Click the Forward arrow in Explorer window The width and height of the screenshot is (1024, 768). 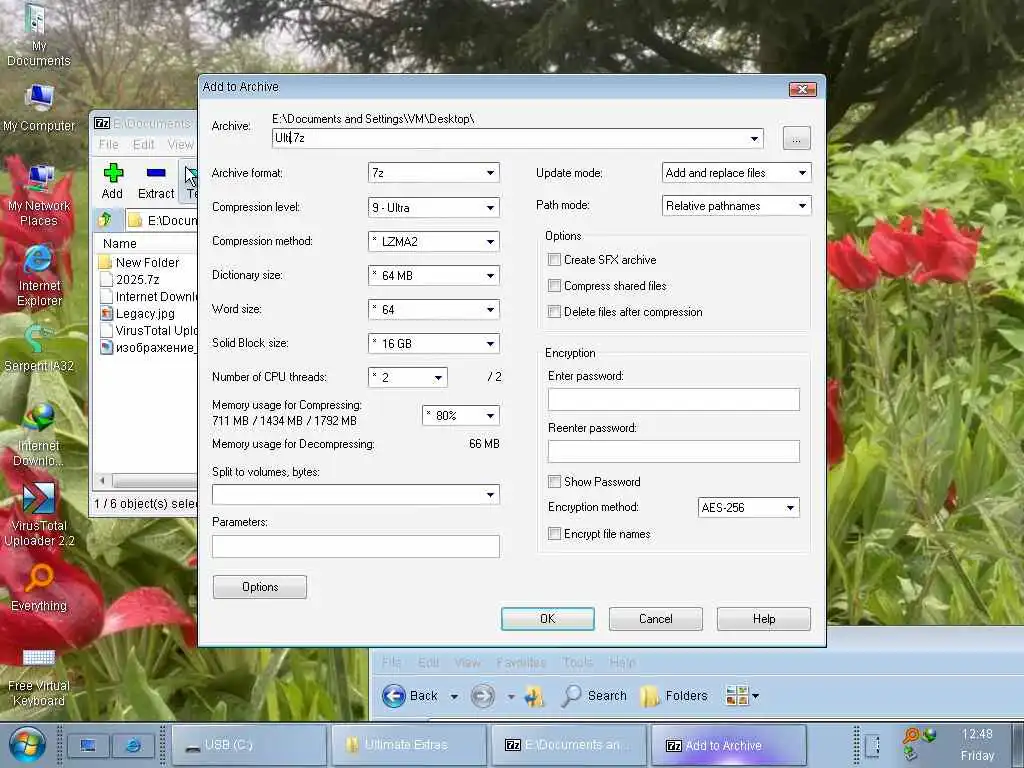483,696
